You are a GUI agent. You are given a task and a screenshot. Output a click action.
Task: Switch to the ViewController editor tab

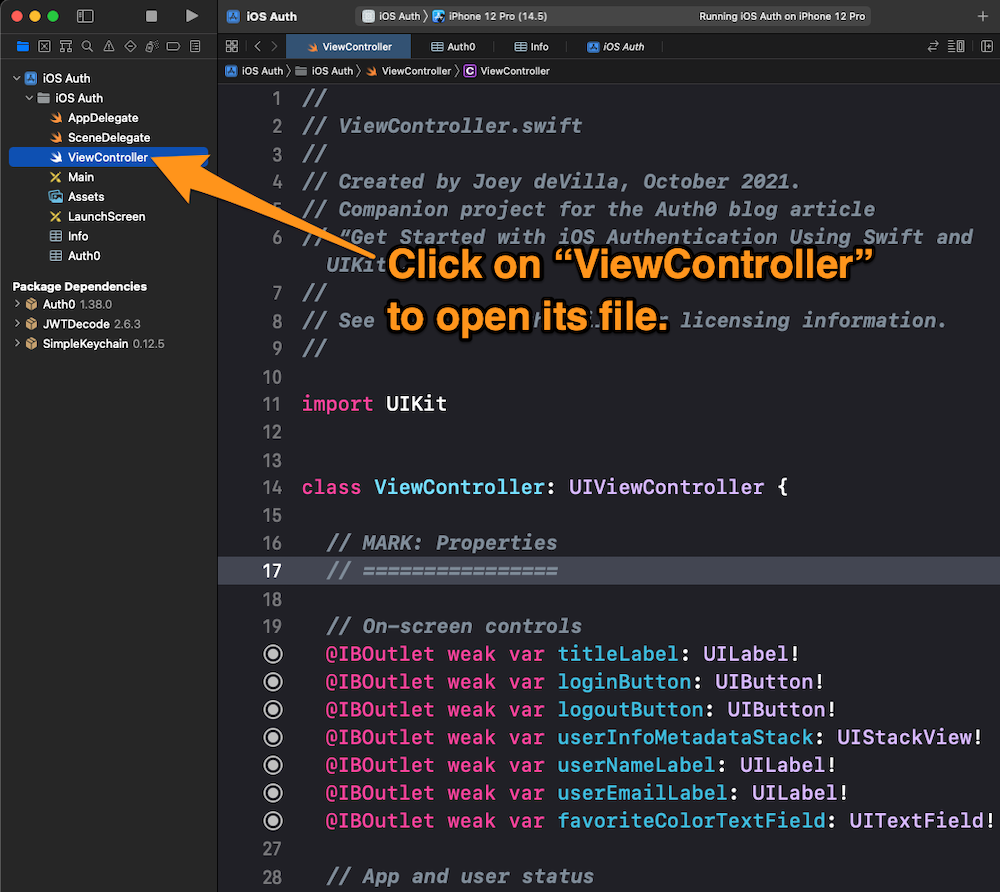[349, 47]
